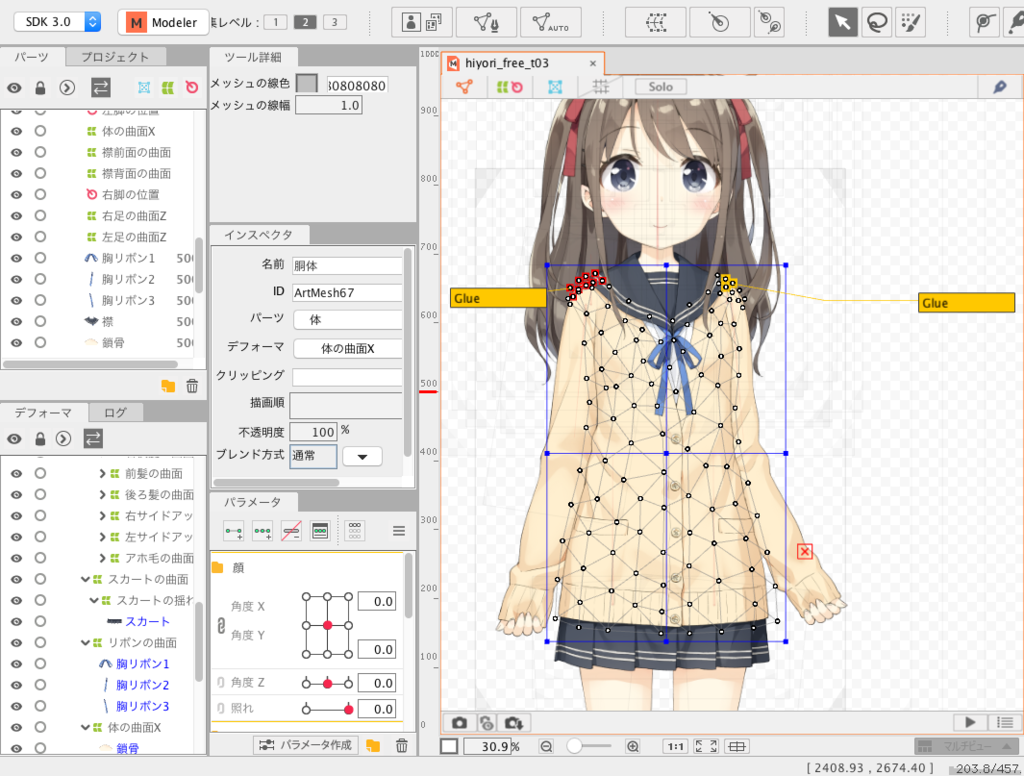This screenshot has width=1024, height=776.
Task: Click the 不透明度 value field
Action: 313,432
